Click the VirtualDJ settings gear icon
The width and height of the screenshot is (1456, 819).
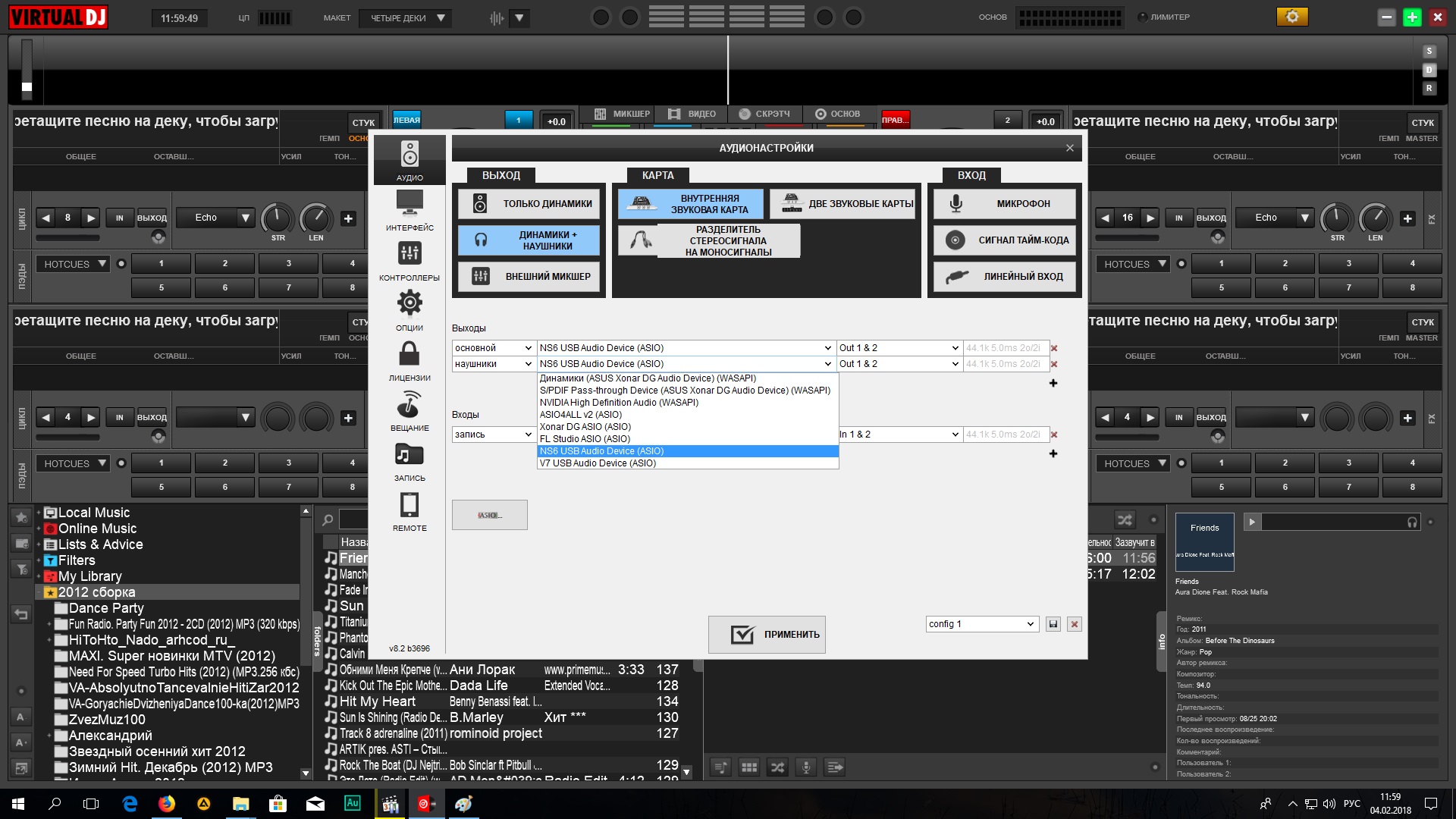(x=1292, y=17)
